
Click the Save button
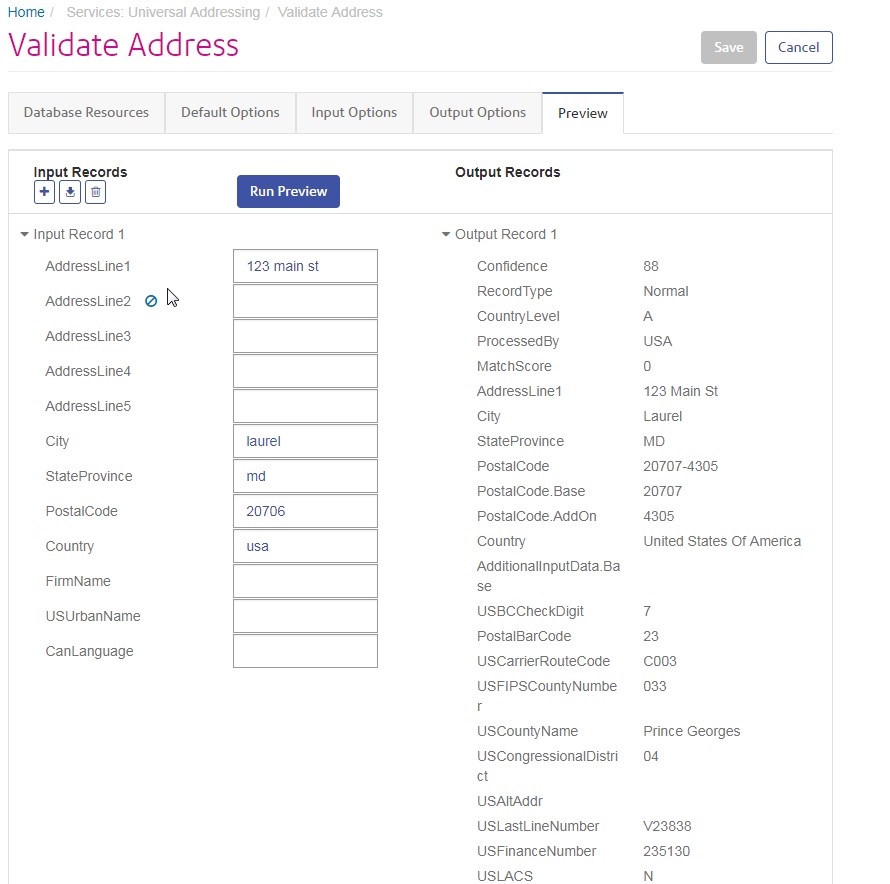tap(728, 47)
